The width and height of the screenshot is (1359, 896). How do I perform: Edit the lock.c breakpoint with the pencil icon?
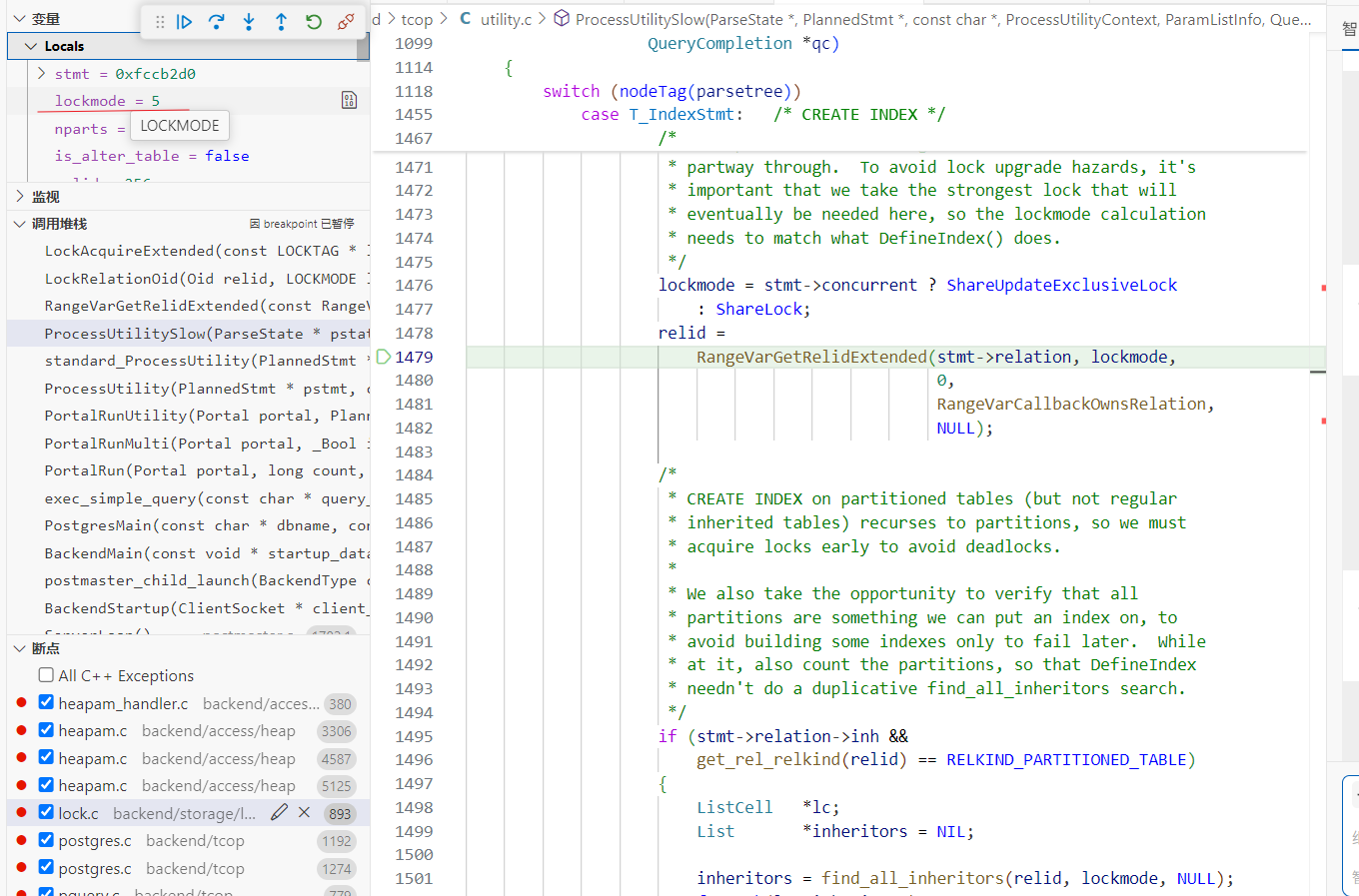[x=280, y=813]
